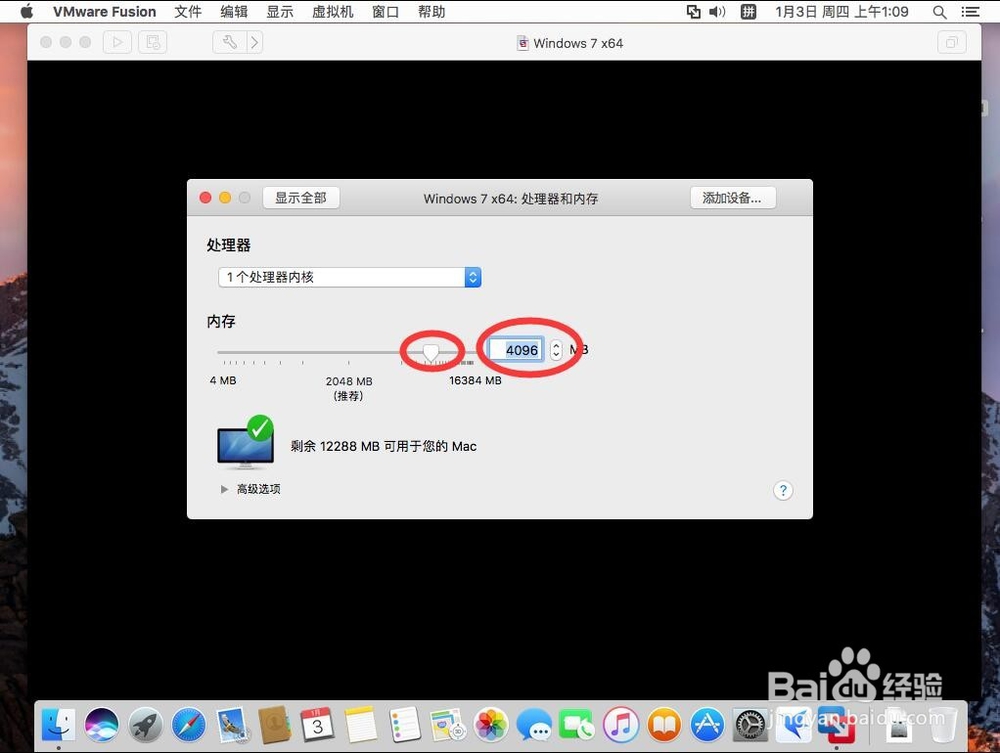Screen dimensions: 1000x753
Task: Click the 4096 memory input field
Action: coord(516,349)
